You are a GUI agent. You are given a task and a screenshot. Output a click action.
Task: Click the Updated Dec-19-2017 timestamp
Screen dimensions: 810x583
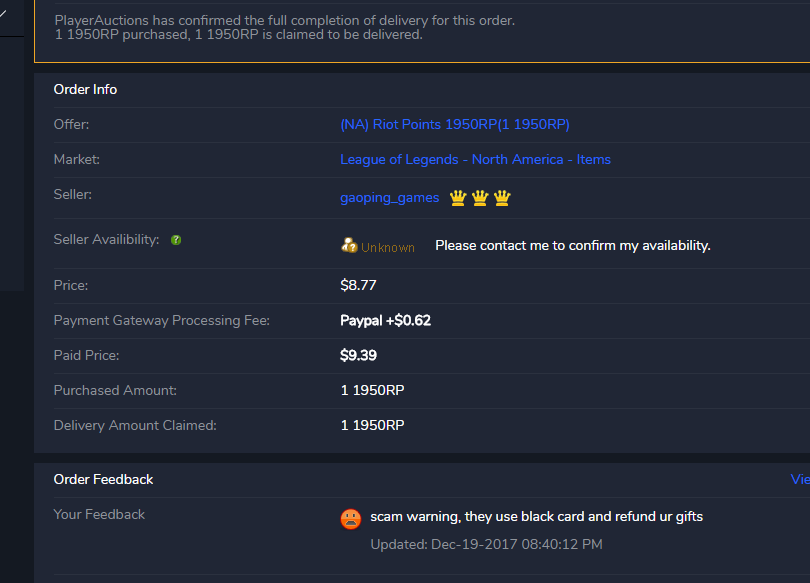[483, 544]
